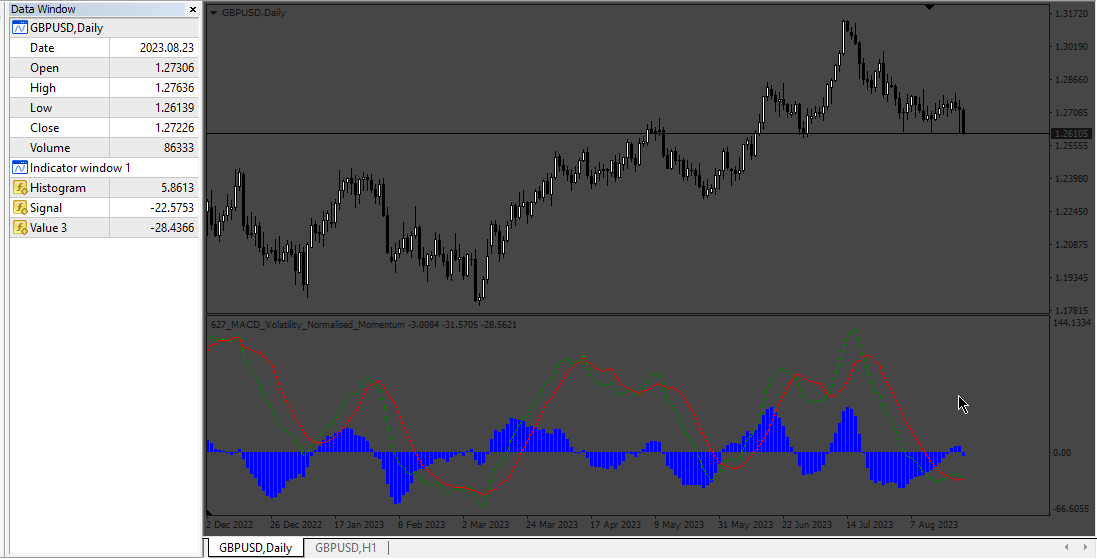This screenshot has height=559, width=1097.
Task: Click the 1.31720 price scale label
Action: click(1070, 13)
